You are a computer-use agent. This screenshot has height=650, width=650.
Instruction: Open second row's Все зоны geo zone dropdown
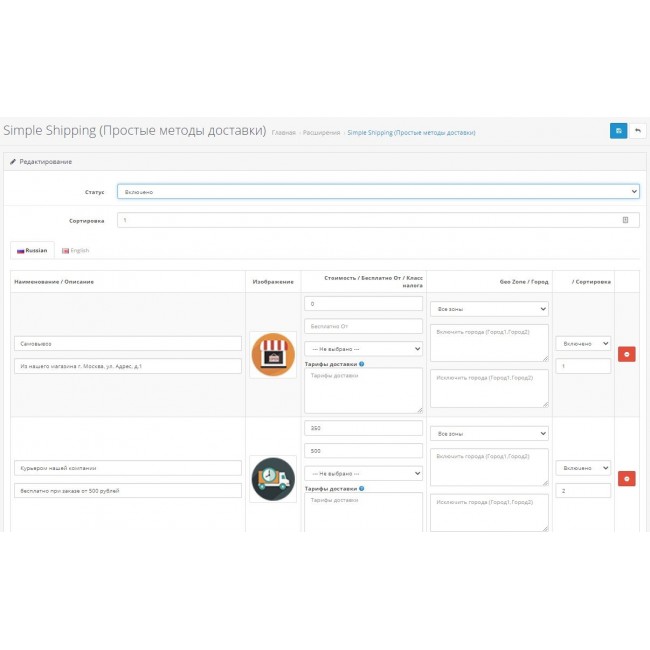pos(489,434)
